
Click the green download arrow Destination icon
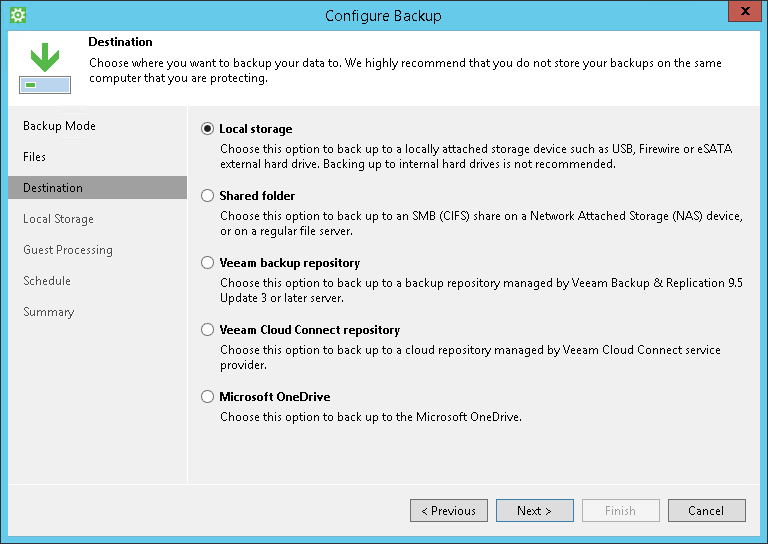[44, 67]
